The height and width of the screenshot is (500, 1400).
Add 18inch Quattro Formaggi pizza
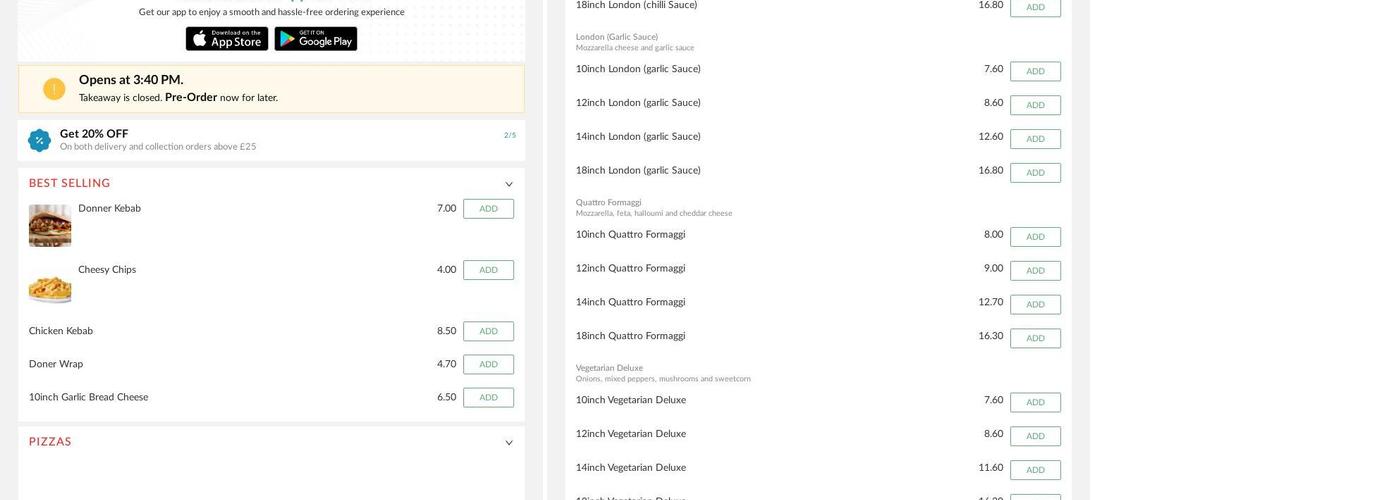[1035, 338]
